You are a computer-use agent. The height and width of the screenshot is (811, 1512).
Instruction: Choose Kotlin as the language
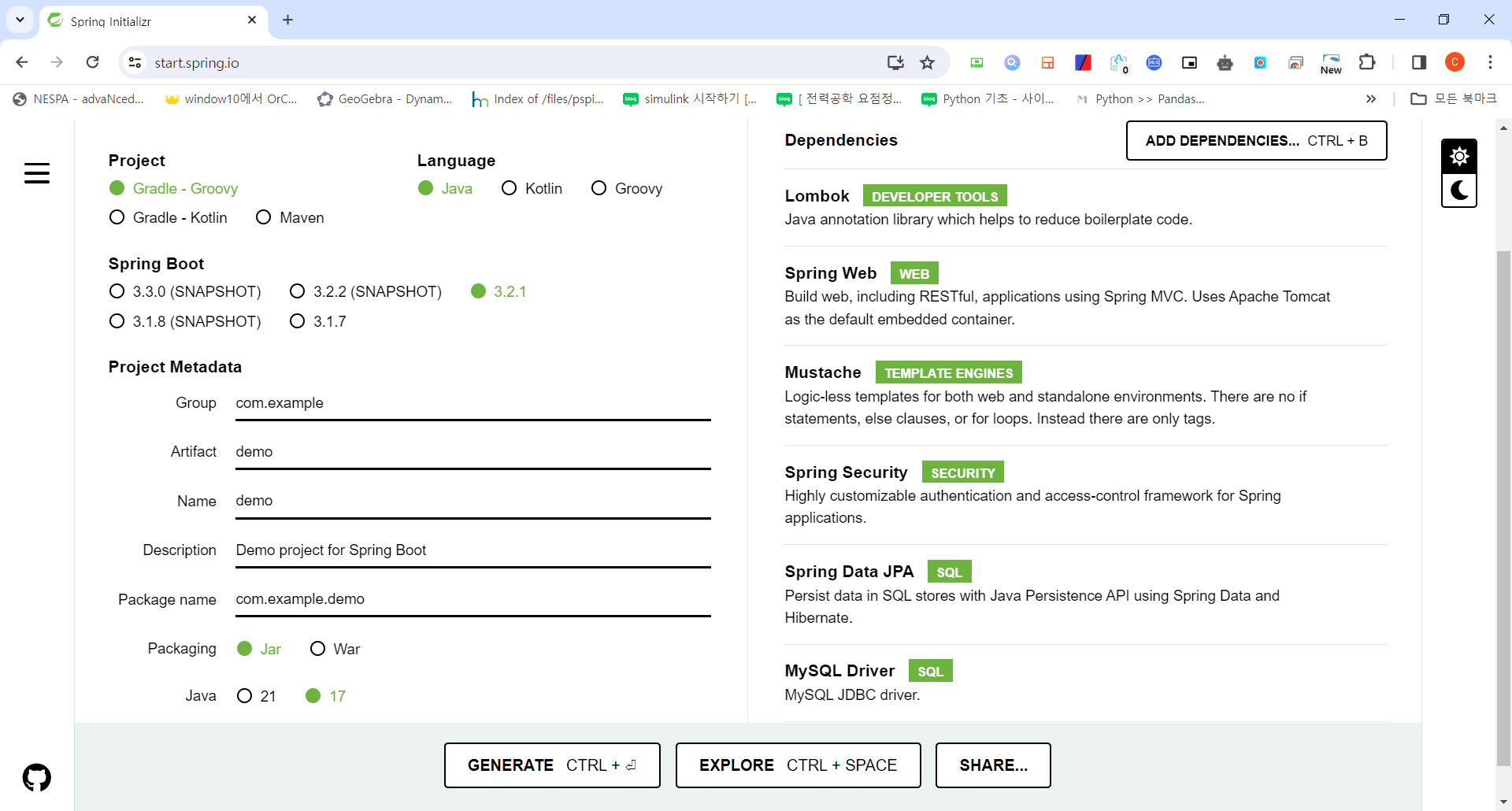pyautogui.click(x=532, y=188)
